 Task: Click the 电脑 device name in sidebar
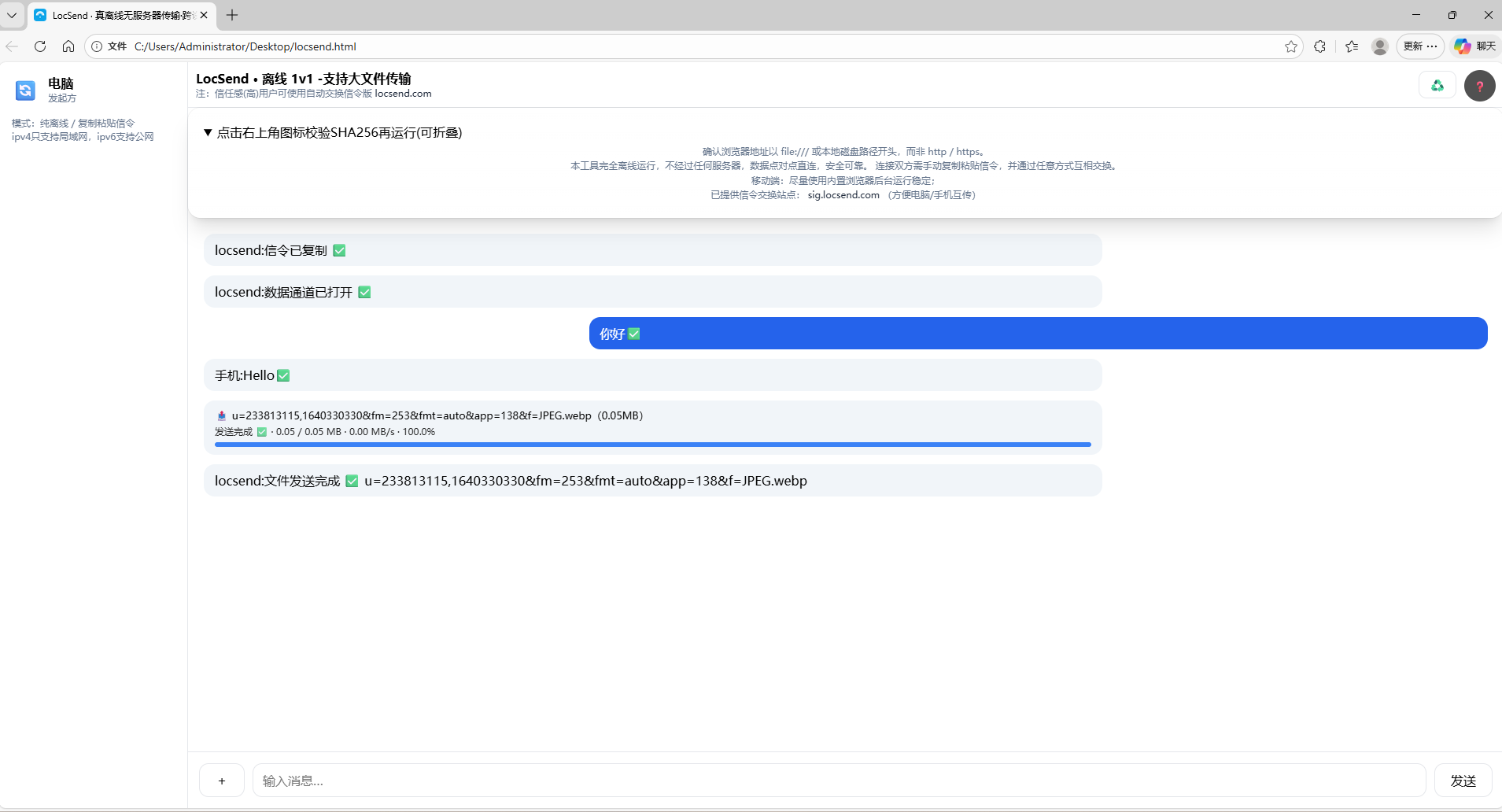point(61,83)
